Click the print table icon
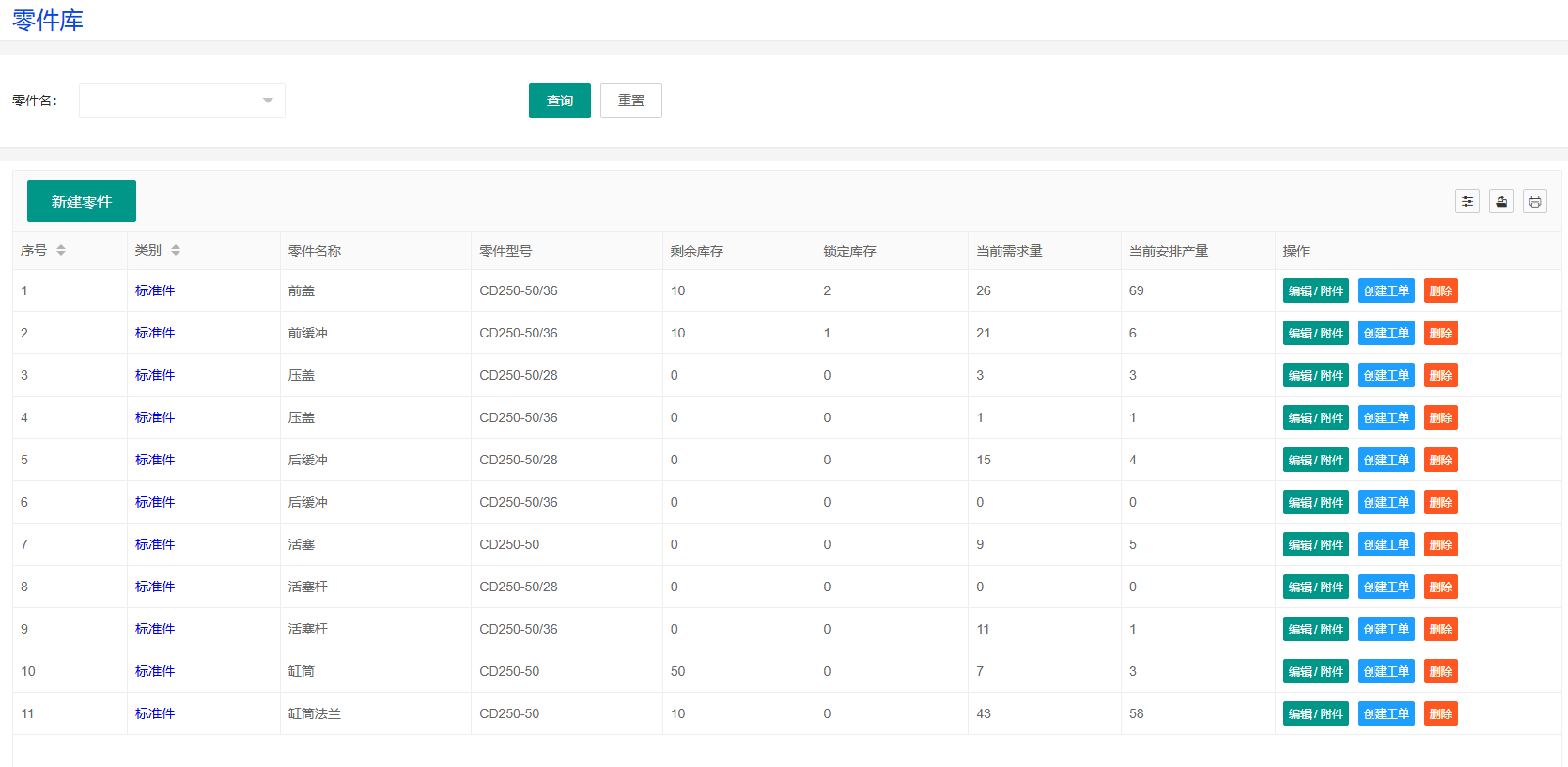Image resolution: width=1568 pixels, height=767 pixels. coord(1534,201)
